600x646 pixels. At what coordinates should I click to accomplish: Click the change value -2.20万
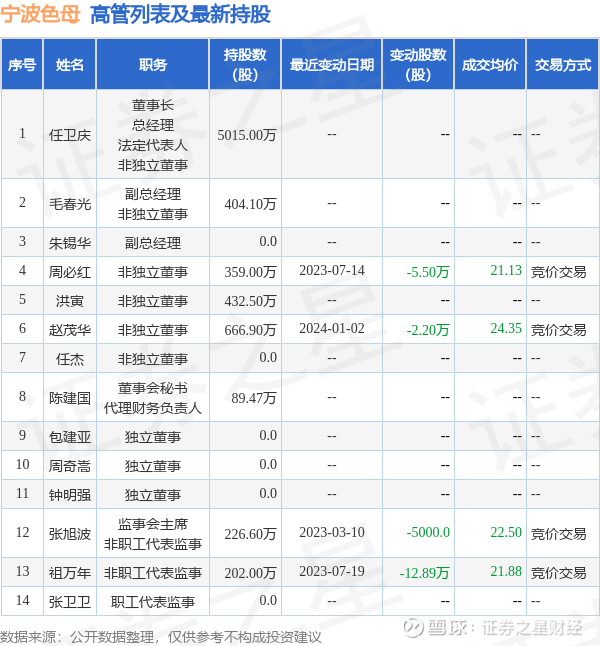[428, 330]
